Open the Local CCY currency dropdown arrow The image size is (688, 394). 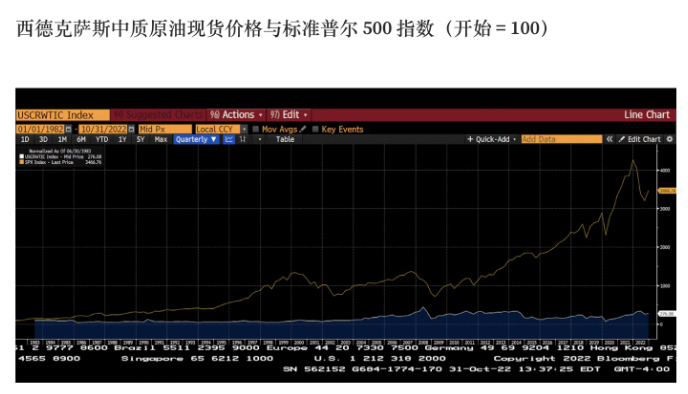(244, 129)
